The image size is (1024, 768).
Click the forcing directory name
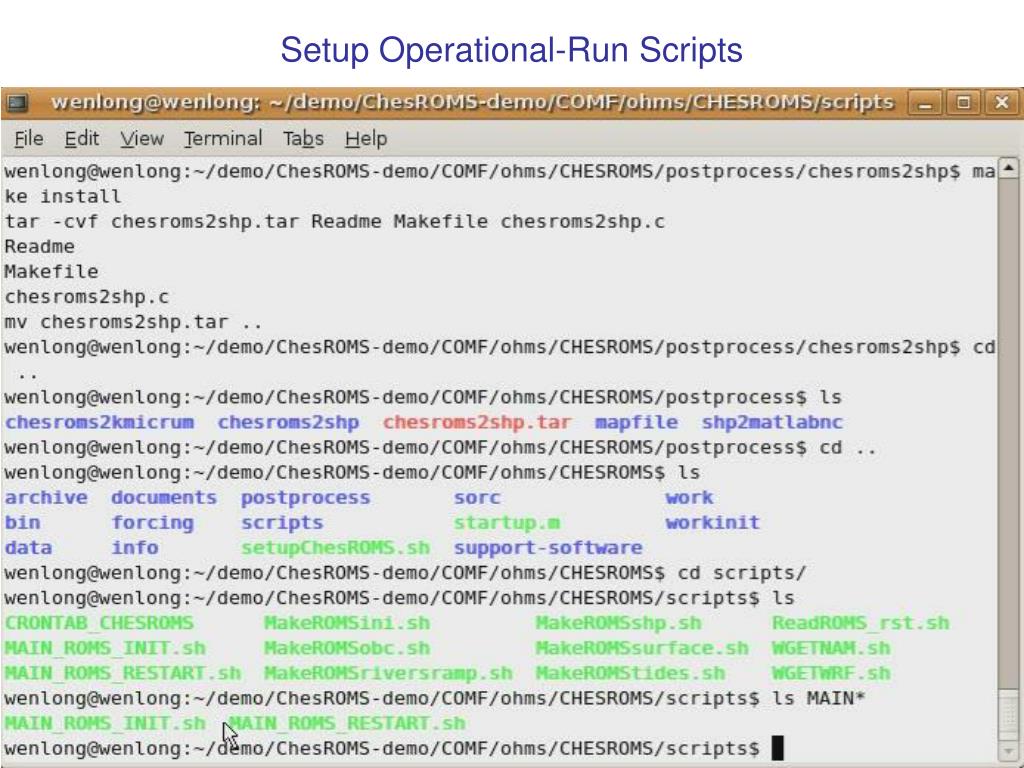(153, 522)
